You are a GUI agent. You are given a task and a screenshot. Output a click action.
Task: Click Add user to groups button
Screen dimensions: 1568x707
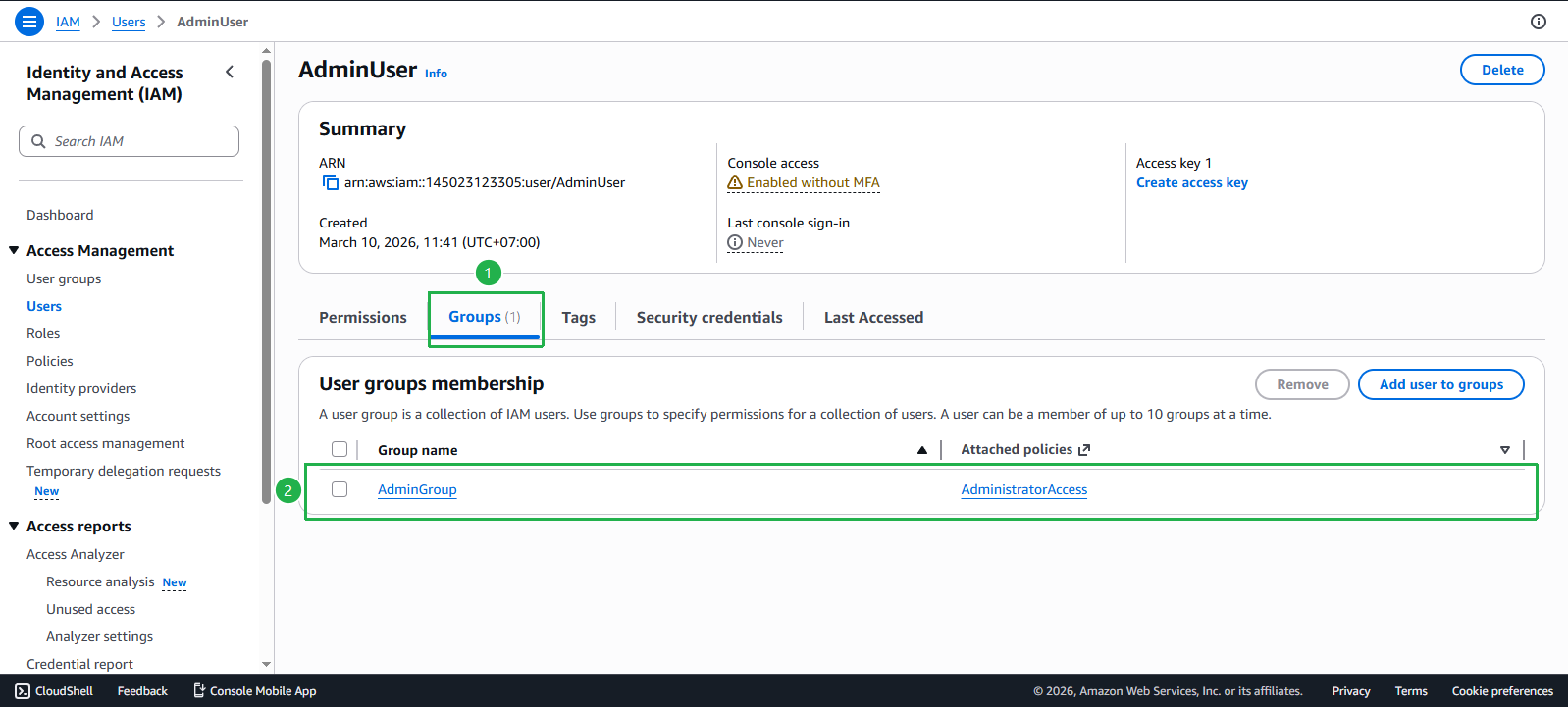click(x=1441, y=384)
